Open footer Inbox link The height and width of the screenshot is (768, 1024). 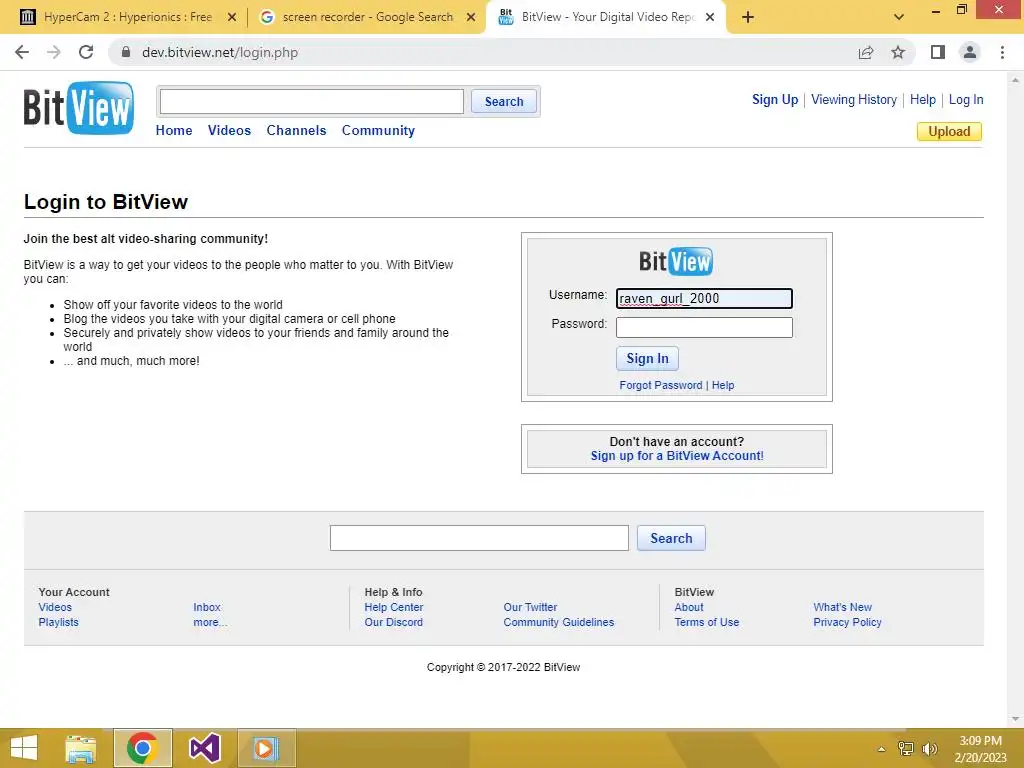pyautogui.click(x=207, y=607)
